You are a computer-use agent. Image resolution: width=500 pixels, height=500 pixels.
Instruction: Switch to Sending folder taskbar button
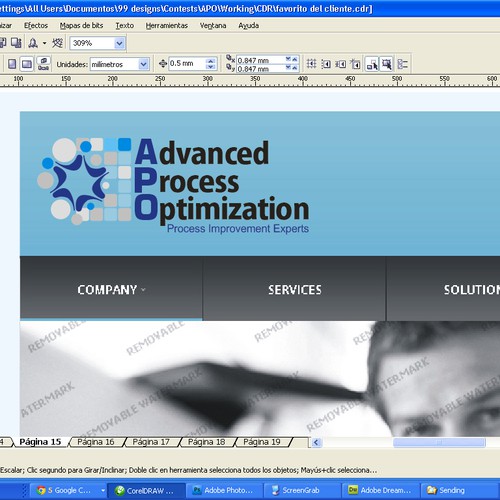(460, 490)
